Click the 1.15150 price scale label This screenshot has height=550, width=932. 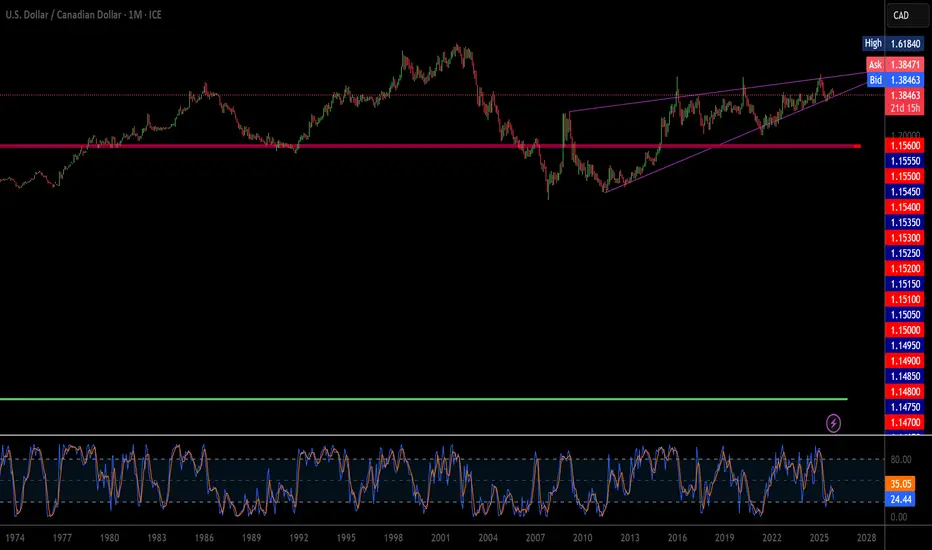(905, 284)
